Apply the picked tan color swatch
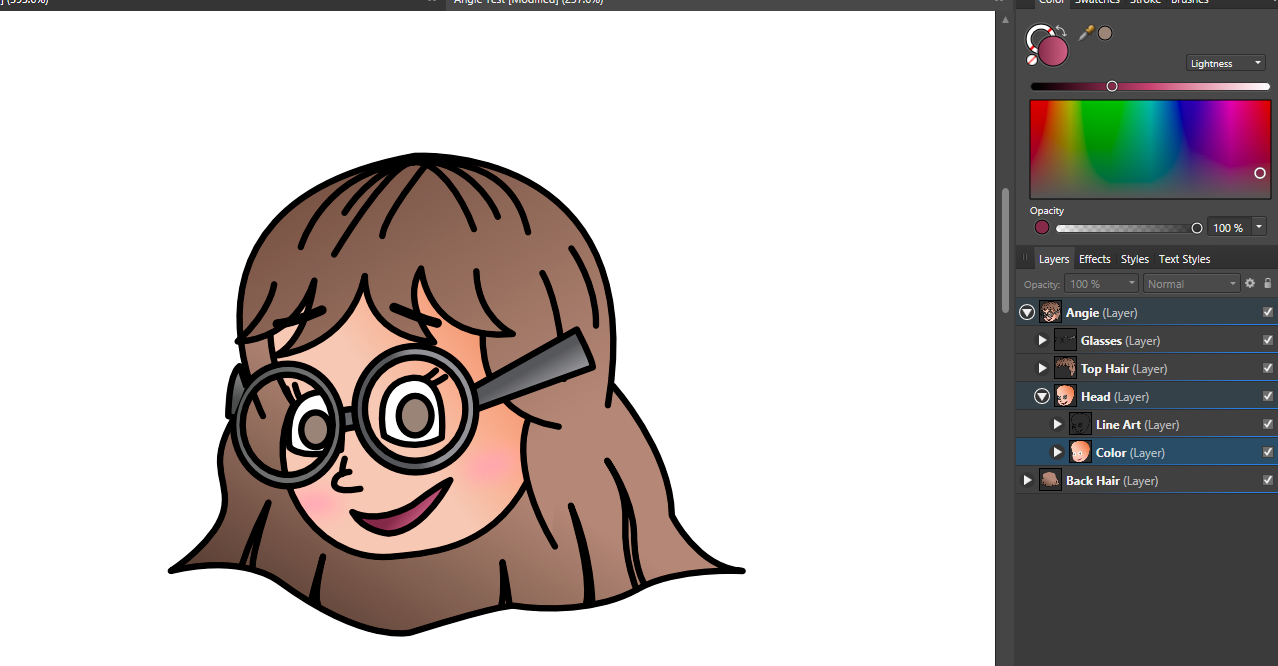The image size is (1278, 666). click(1105, 33)
